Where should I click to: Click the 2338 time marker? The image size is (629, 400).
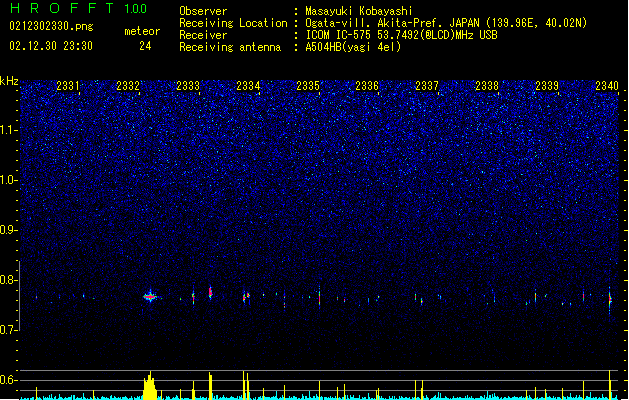point(487,86)
